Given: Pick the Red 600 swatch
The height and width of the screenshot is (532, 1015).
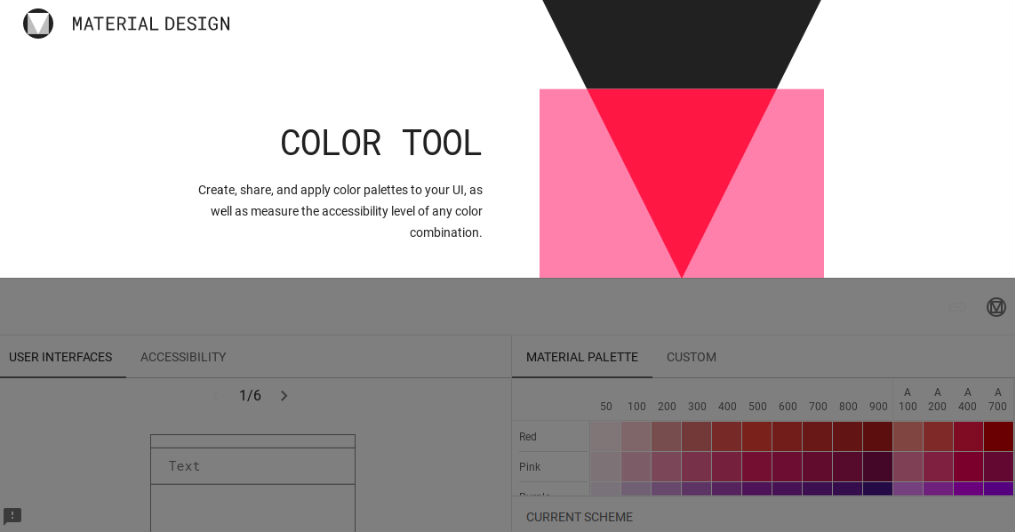Looking at the screenshot, I should pos(787,436).
